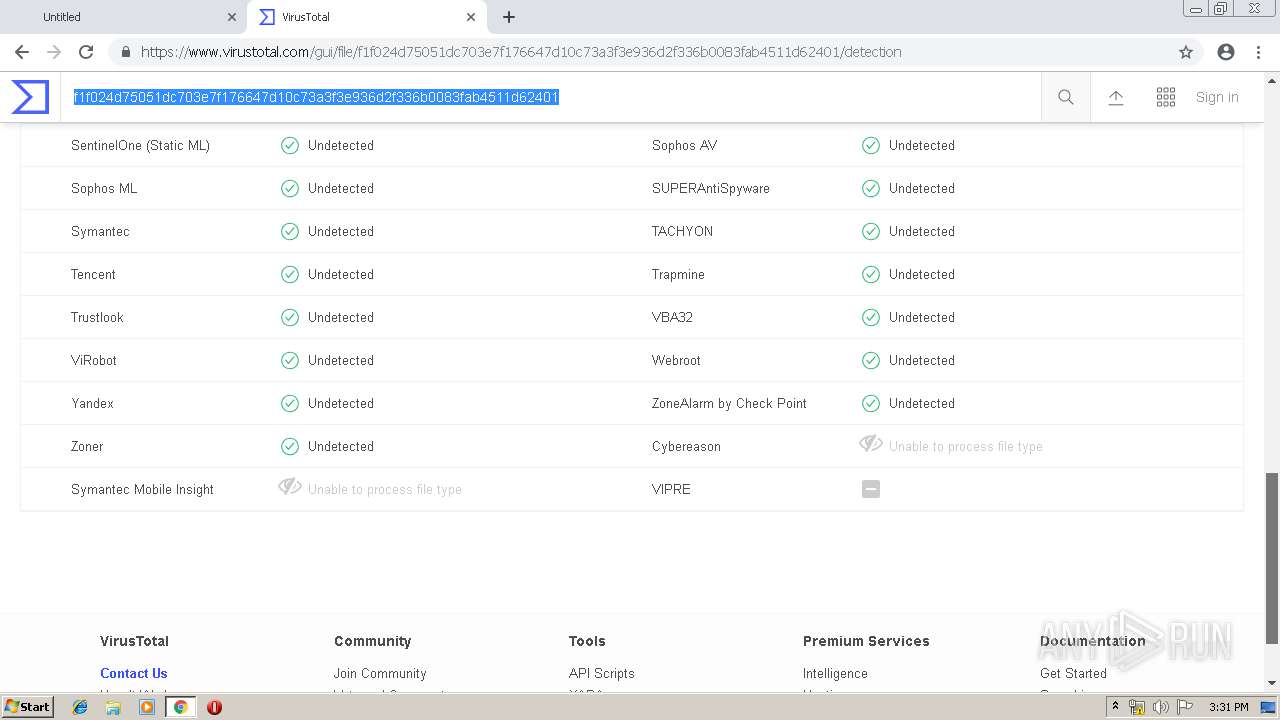Click the ZoneAlarm by Check Point text
The image size is (1280, 720).
click(x=729, y=403)
